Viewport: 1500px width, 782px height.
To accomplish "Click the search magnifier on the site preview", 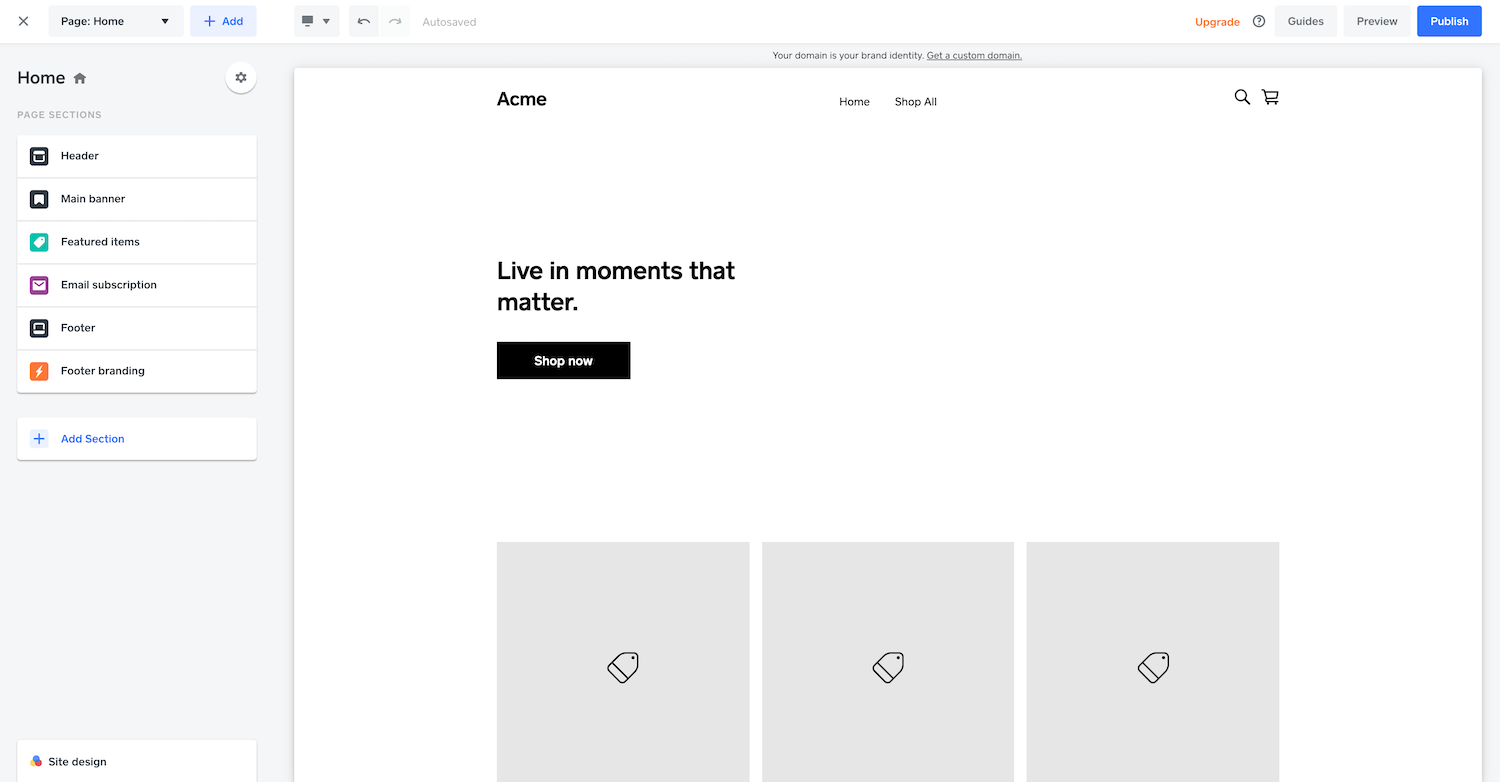I will tap(1242, 97).
